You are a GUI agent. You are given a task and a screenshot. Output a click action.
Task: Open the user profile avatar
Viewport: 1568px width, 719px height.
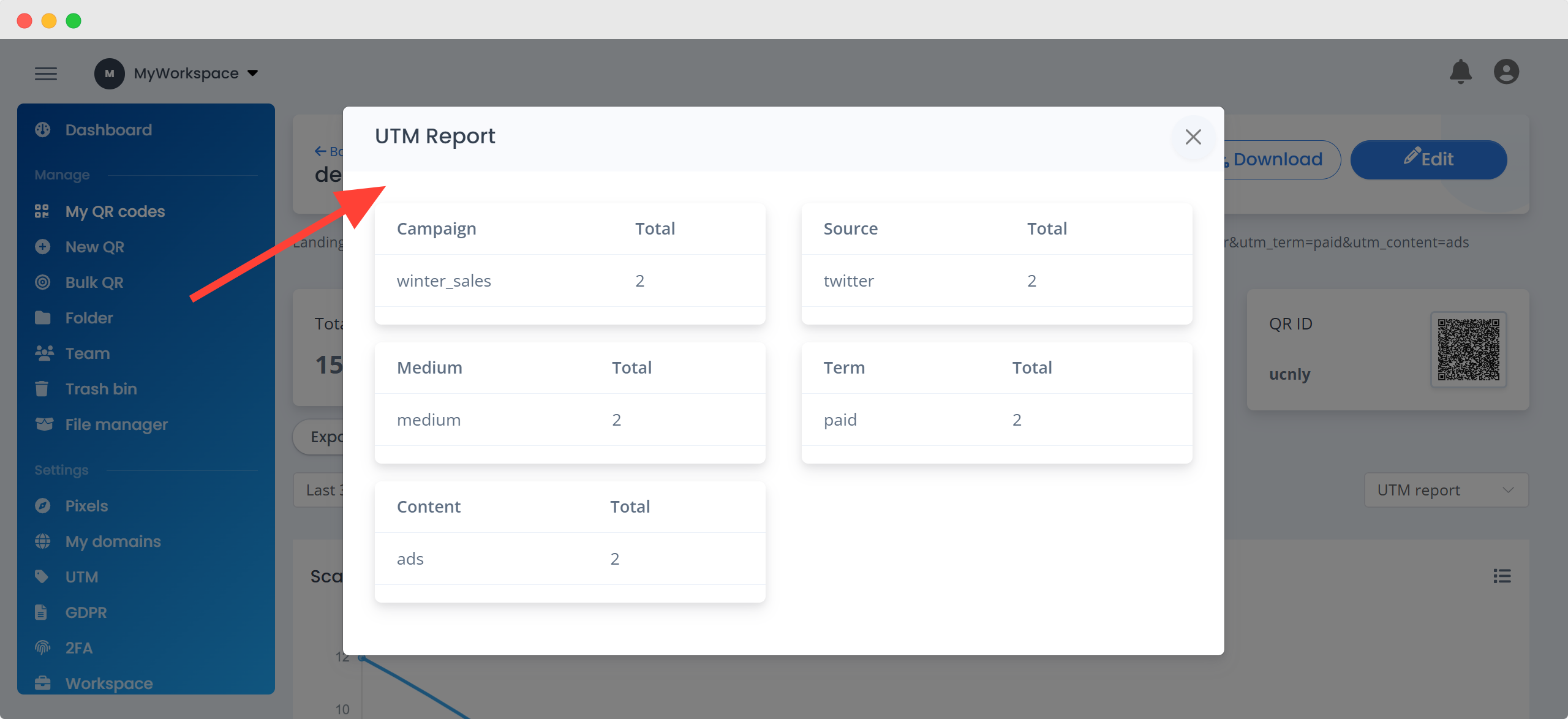1507,71
